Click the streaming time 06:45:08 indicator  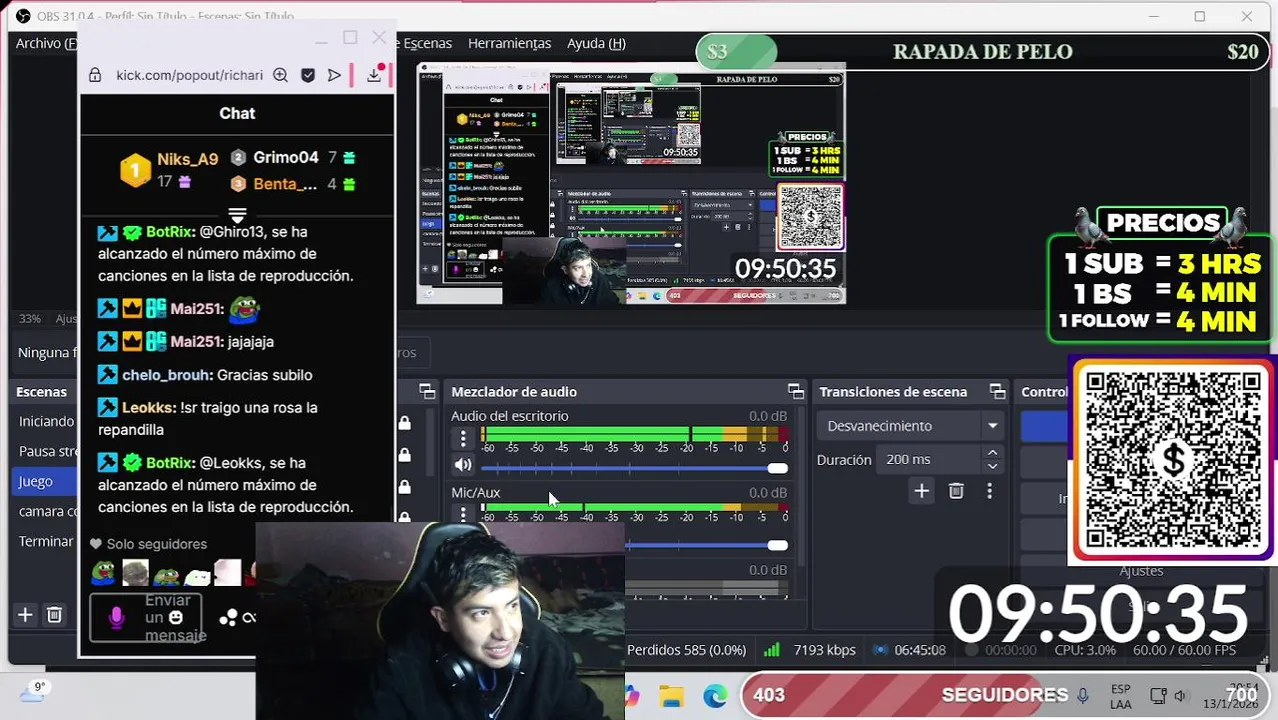(x=920, y=650)
